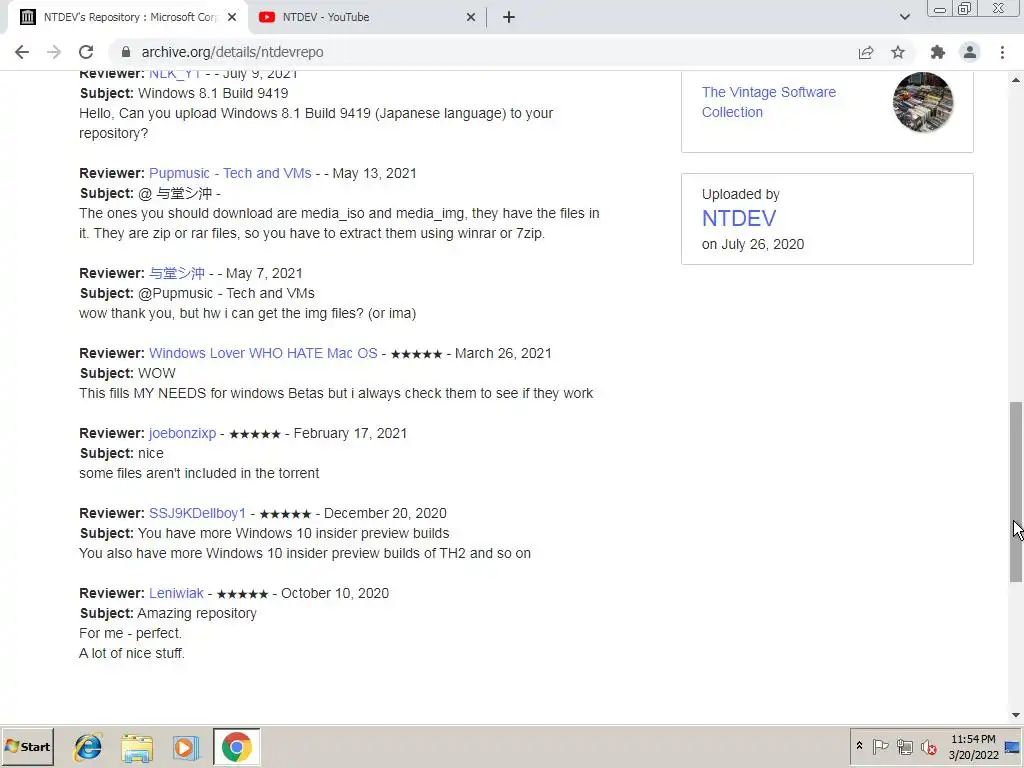Click the five-star rating beside joebonzixp
The height and width of the screenshot is (768, 1024).
coord(255,434)
